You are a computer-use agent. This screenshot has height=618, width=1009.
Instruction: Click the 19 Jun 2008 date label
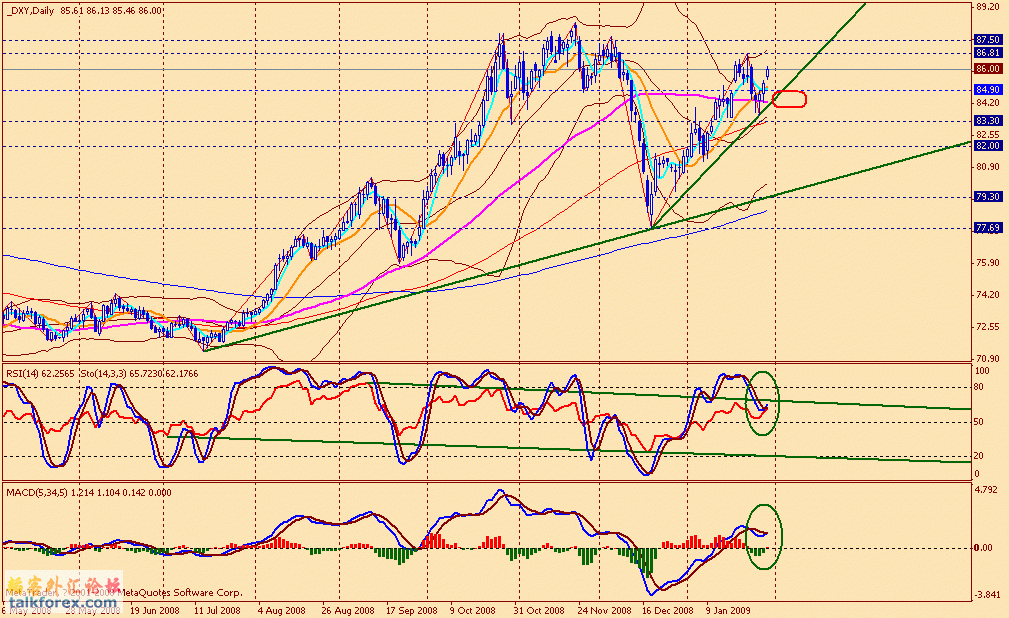pyautogui.click(x=154, y=610)
